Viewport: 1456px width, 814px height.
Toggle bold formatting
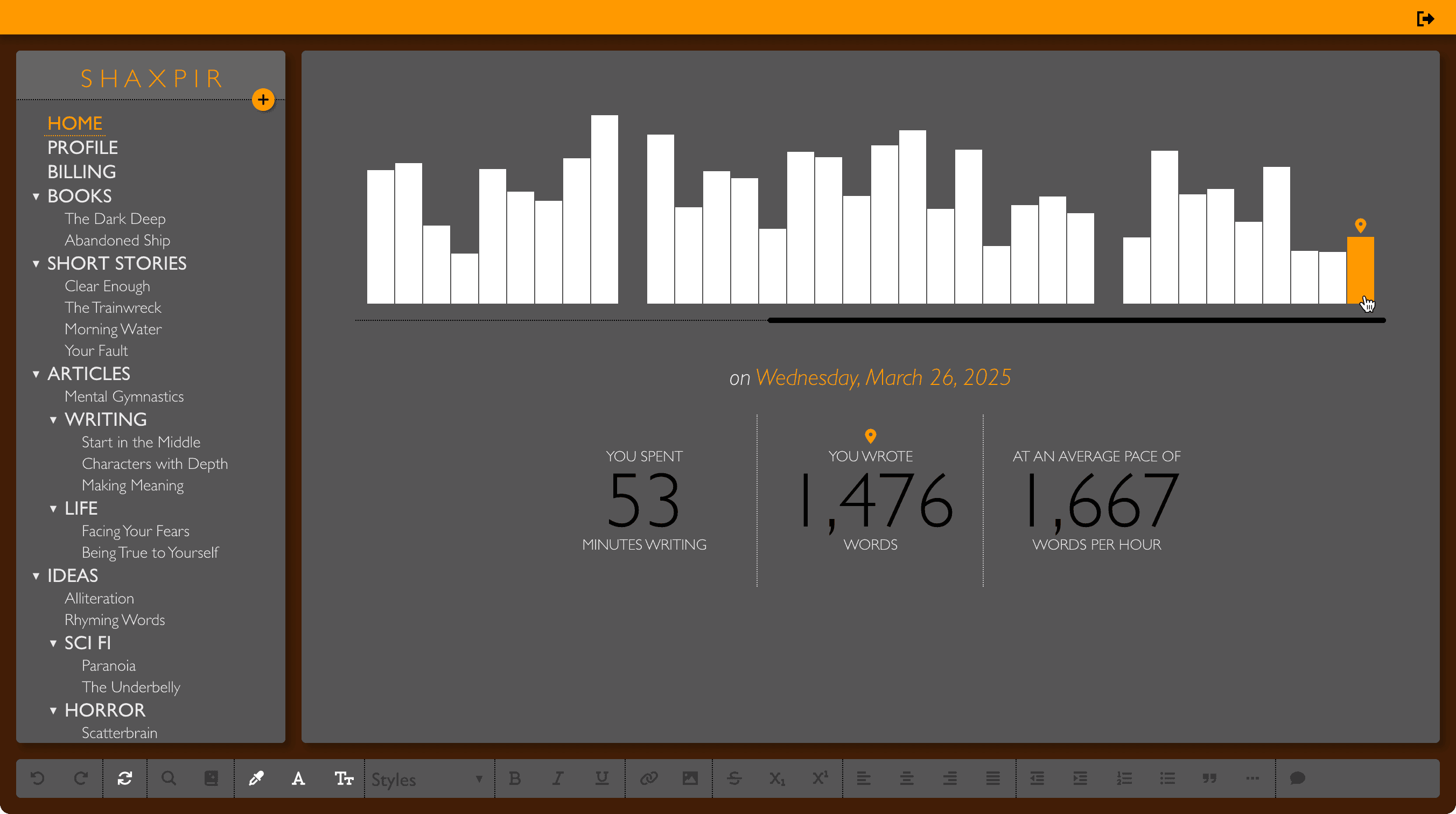(514, 778)
